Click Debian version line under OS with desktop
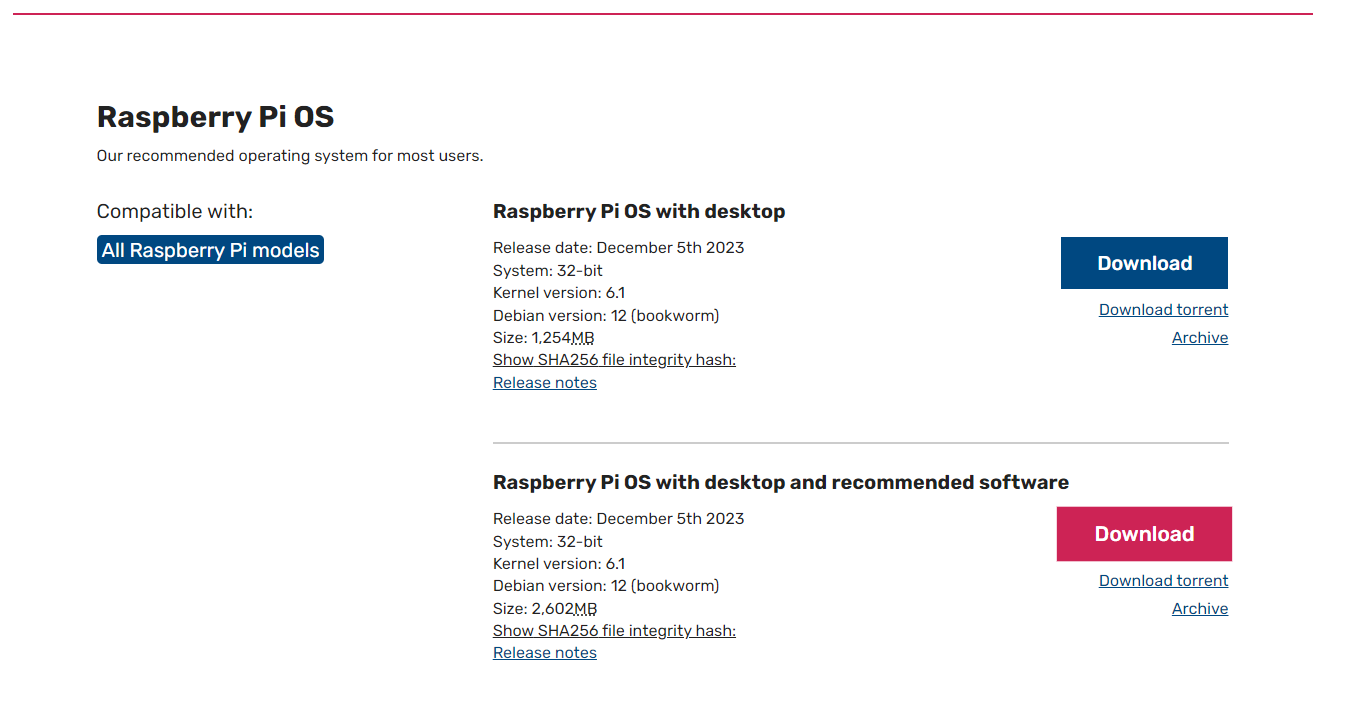 pyautogui.click(x=606, y=316)
